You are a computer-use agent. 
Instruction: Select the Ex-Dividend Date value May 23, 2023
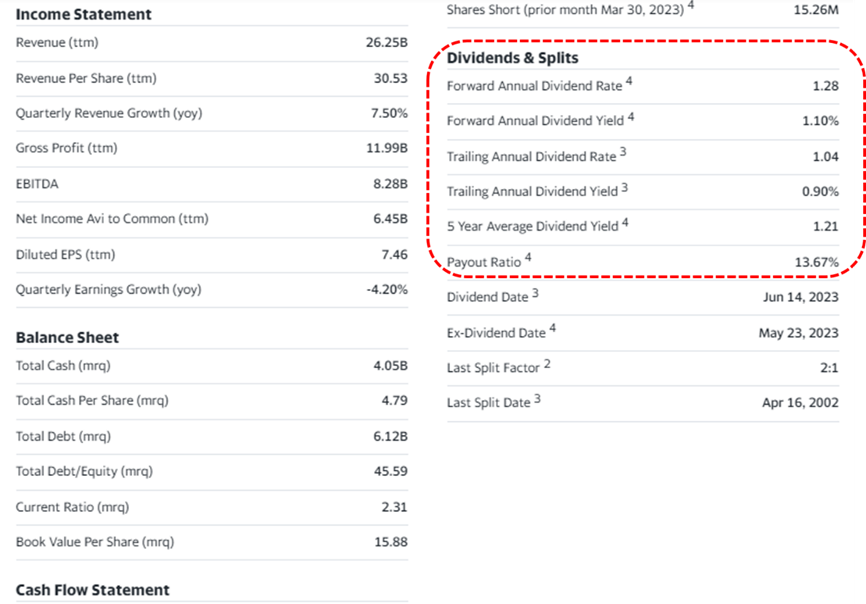coord(798,333)
